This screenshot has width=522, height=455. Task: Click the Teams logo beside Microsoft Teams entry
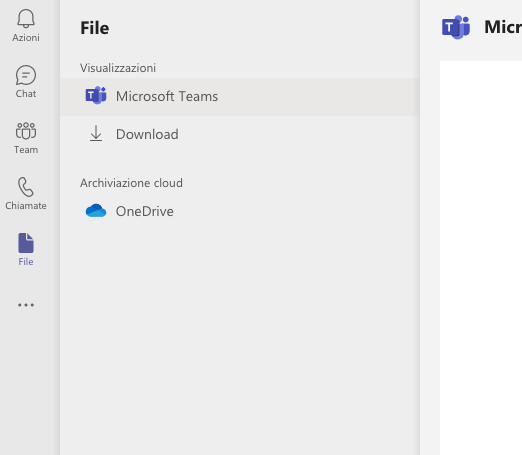[x=96, y=96]
